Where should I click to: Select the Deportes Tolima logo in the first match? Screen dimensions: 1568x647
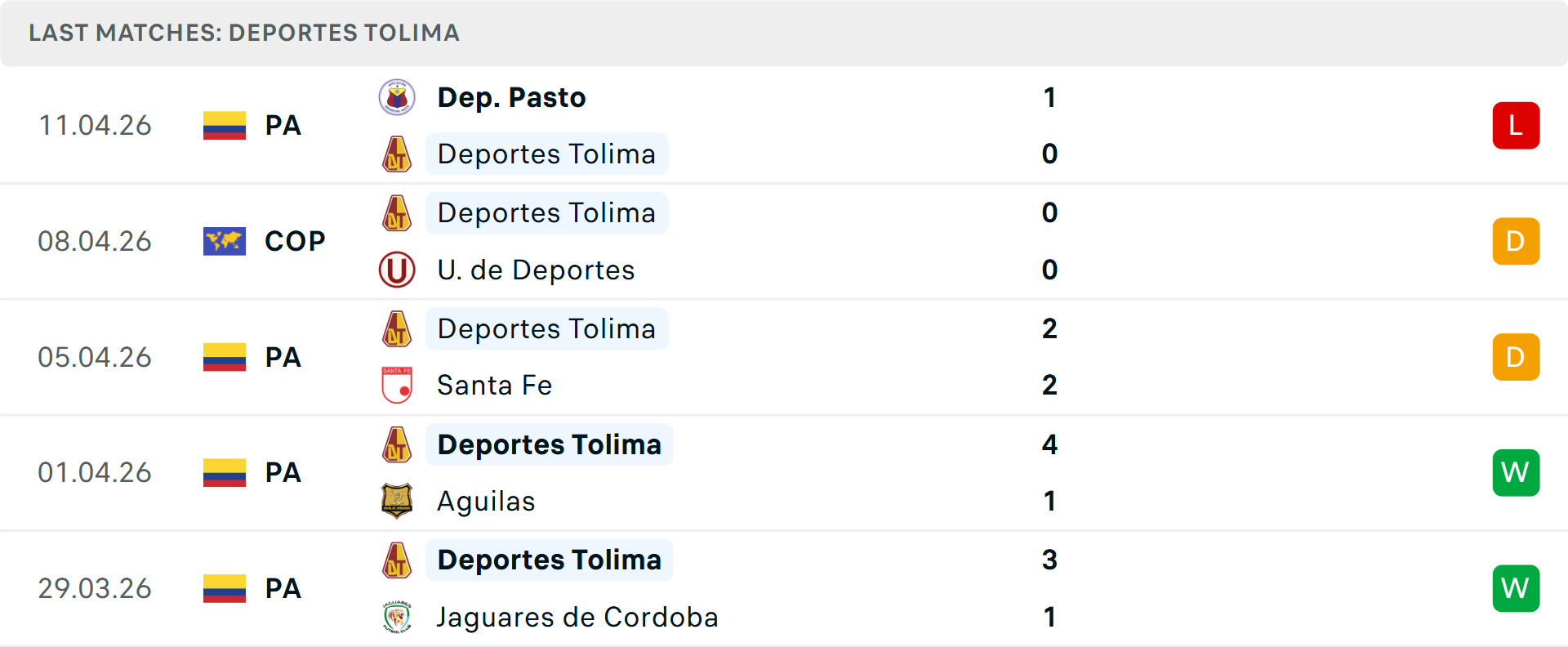(x=397, y=154)
